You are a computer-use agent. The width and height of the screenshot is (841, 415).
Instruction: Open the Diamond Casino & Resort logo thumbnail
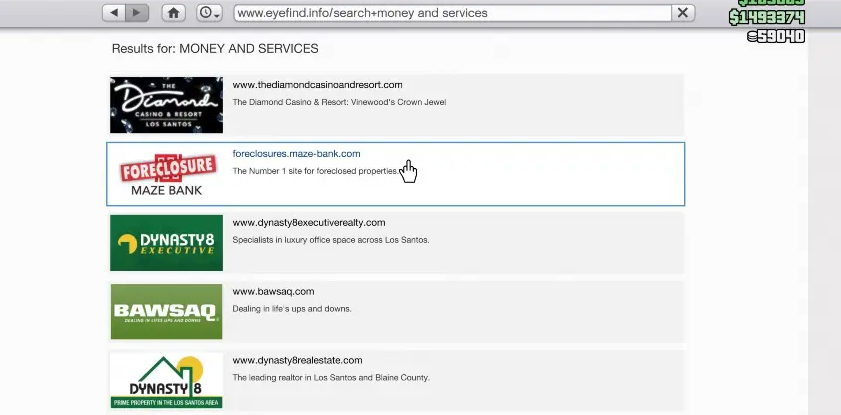pos(166,105)
